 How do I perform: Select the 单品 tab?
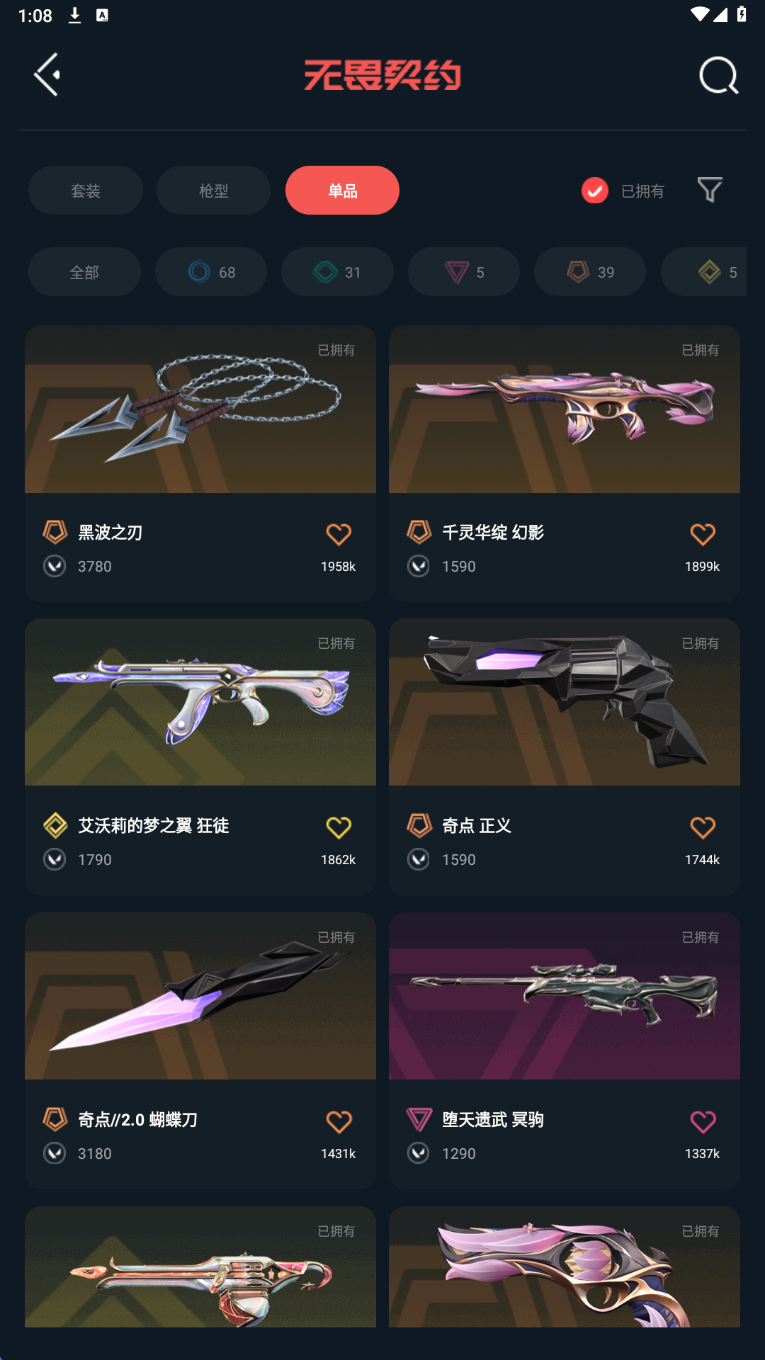coord(342,190)
